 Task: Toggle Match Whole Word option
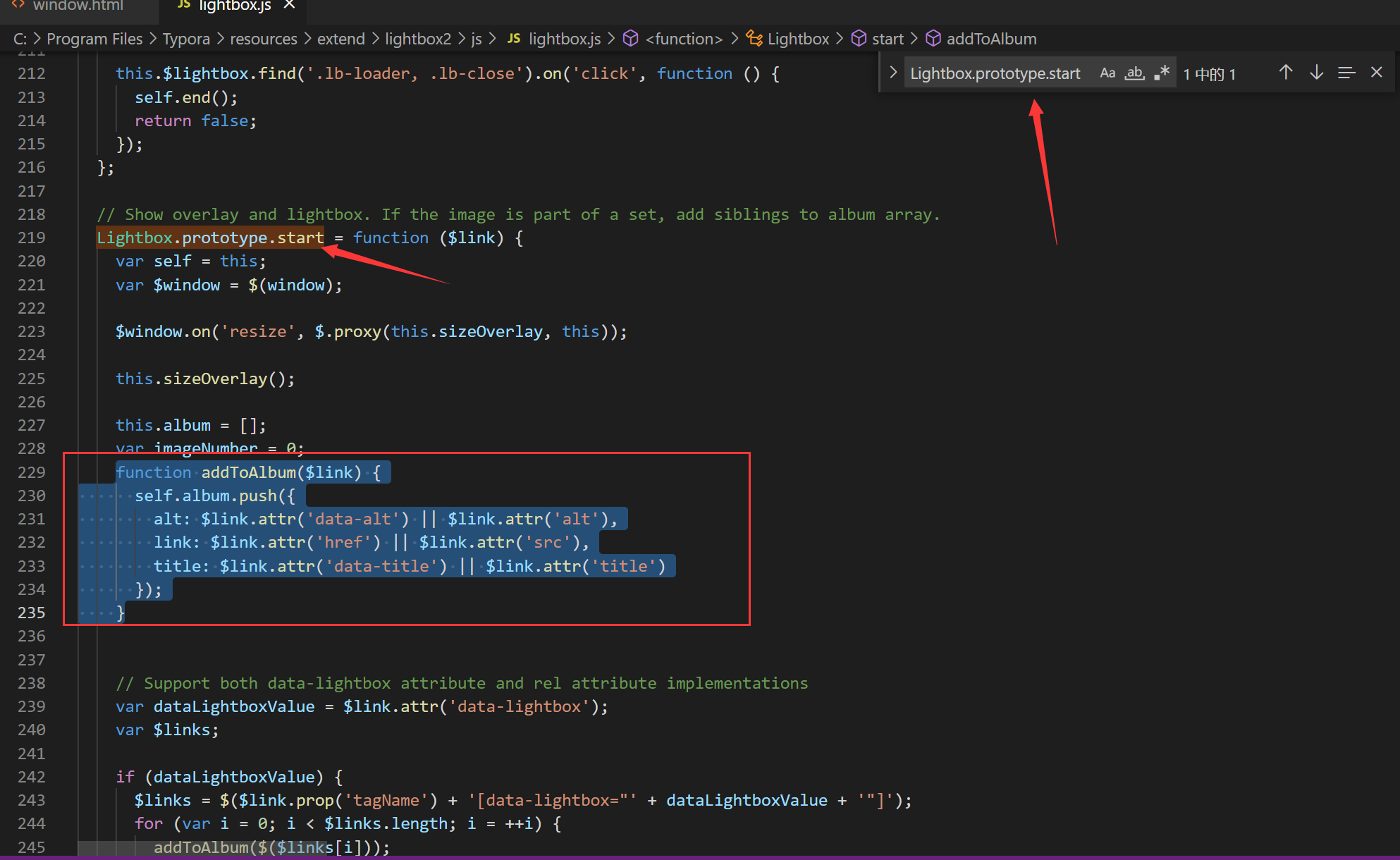point(1134,73)
